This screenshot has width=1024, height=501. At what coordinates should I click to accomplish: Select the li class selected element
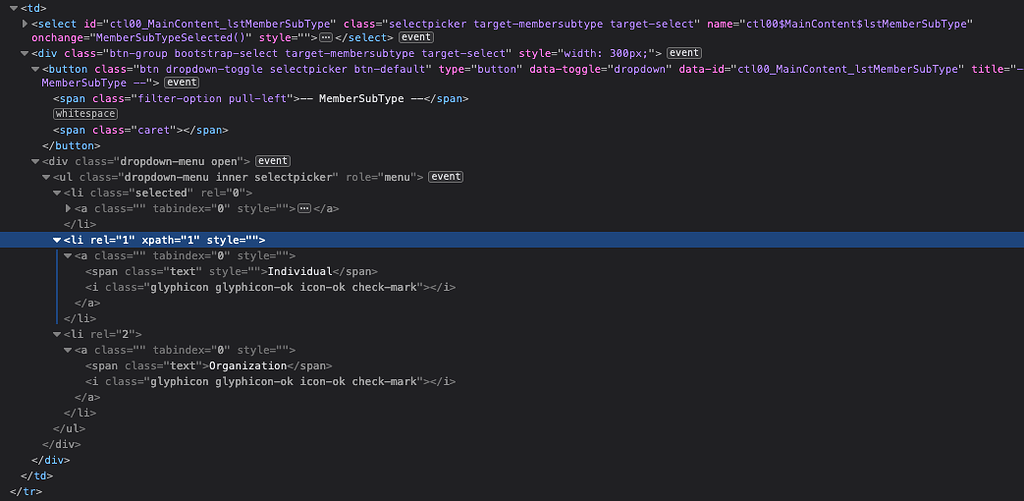pyautogui.click(x=150, y=193)
